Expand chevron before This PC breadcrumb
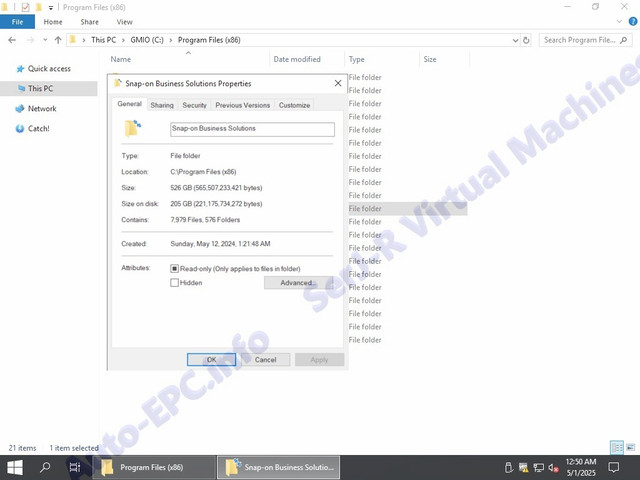Image resolution: width=640 pixels, height=480 pixels. coord(84,40)
